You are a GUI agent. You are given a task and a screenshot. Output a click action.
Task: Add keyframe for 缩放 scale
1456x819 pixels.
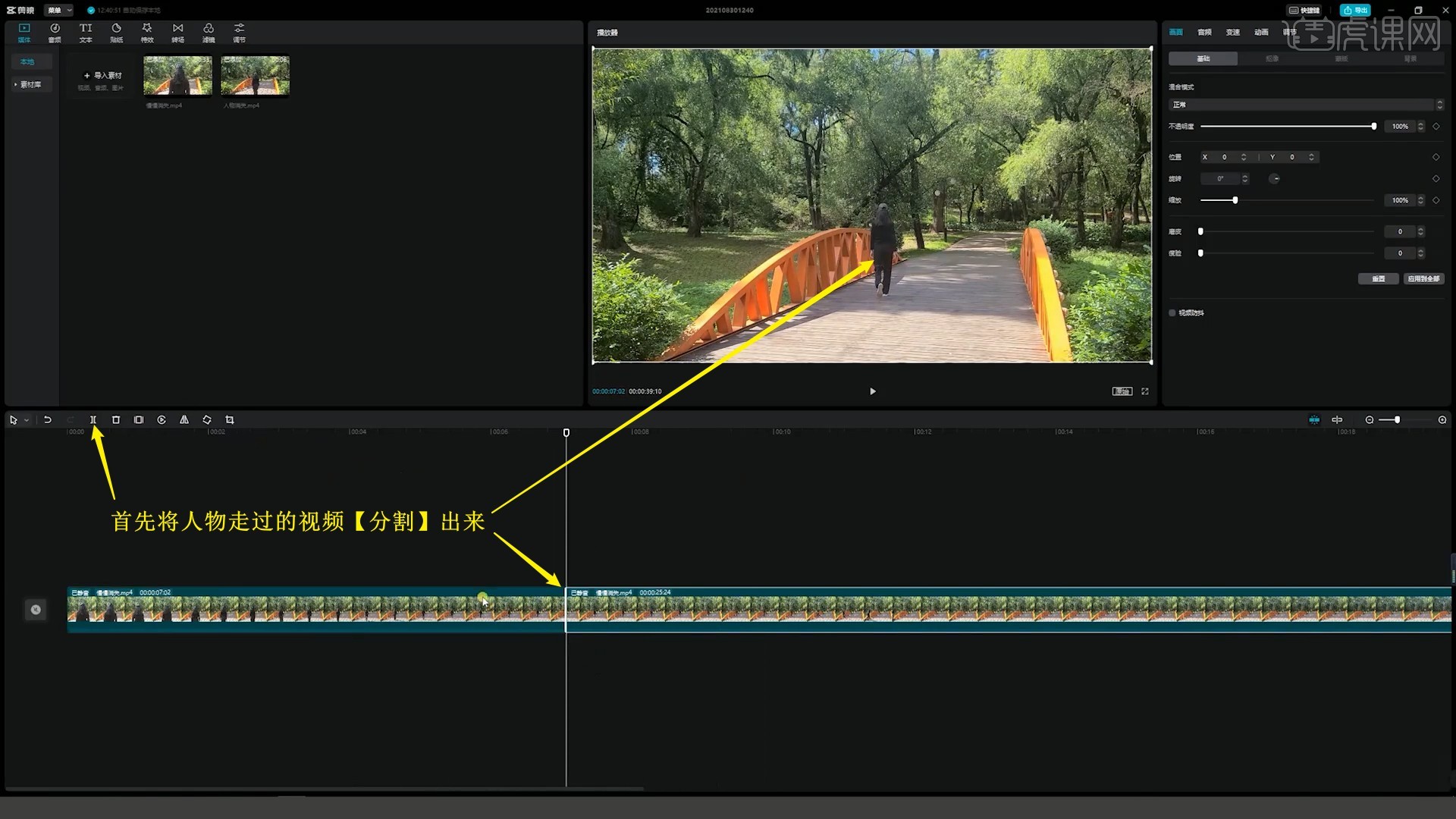tap(1436, 200)
